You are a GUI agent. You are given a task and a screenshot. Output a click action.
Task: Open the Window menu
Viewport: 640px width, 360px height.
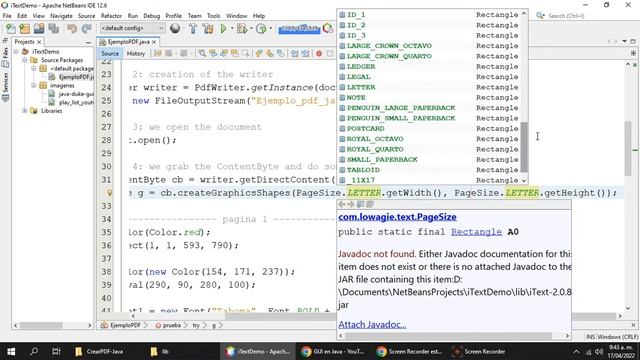tap(236, 16)
